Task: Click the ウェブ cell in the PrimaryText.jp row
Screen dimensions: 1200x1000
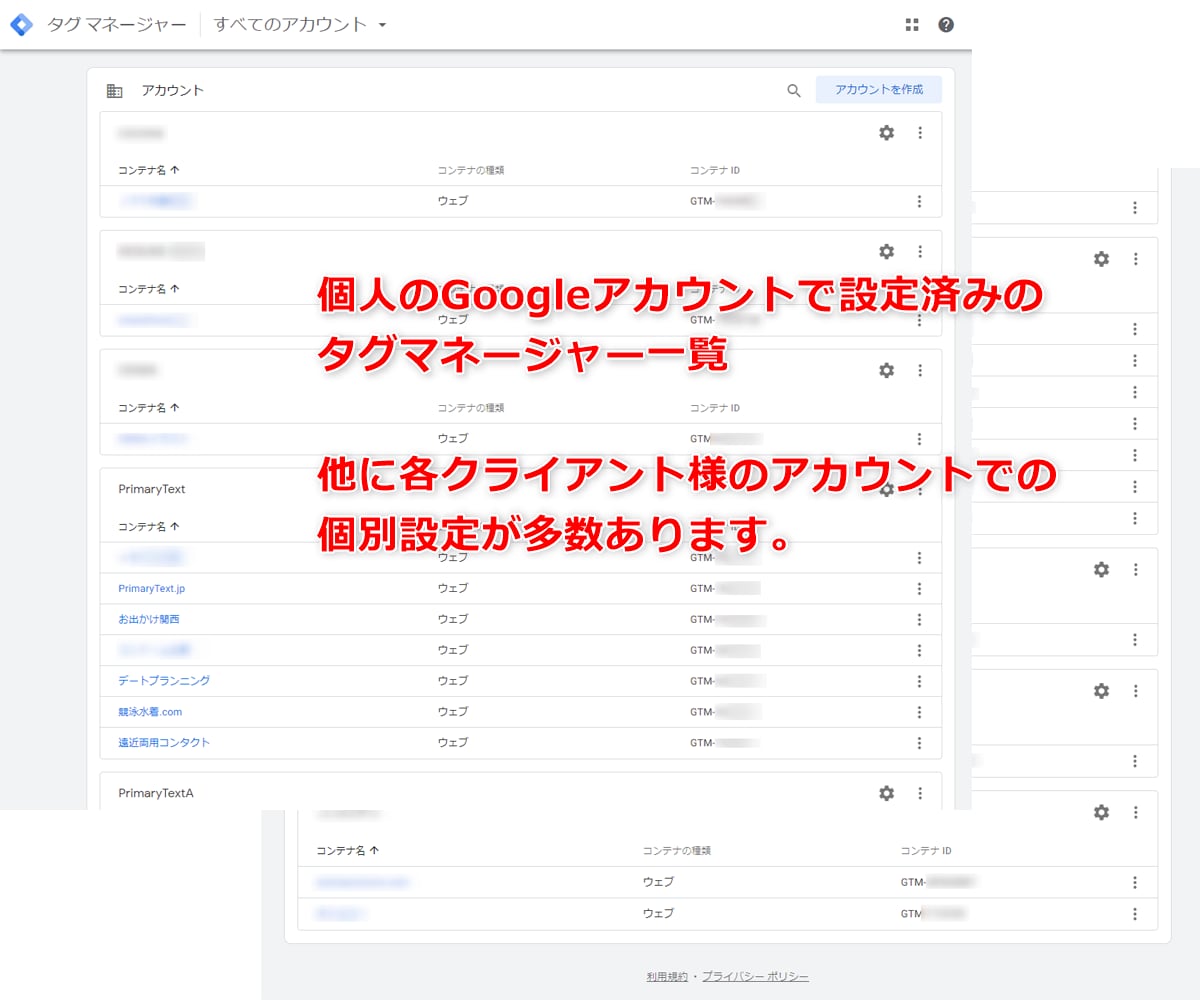Action: point(453,589)
